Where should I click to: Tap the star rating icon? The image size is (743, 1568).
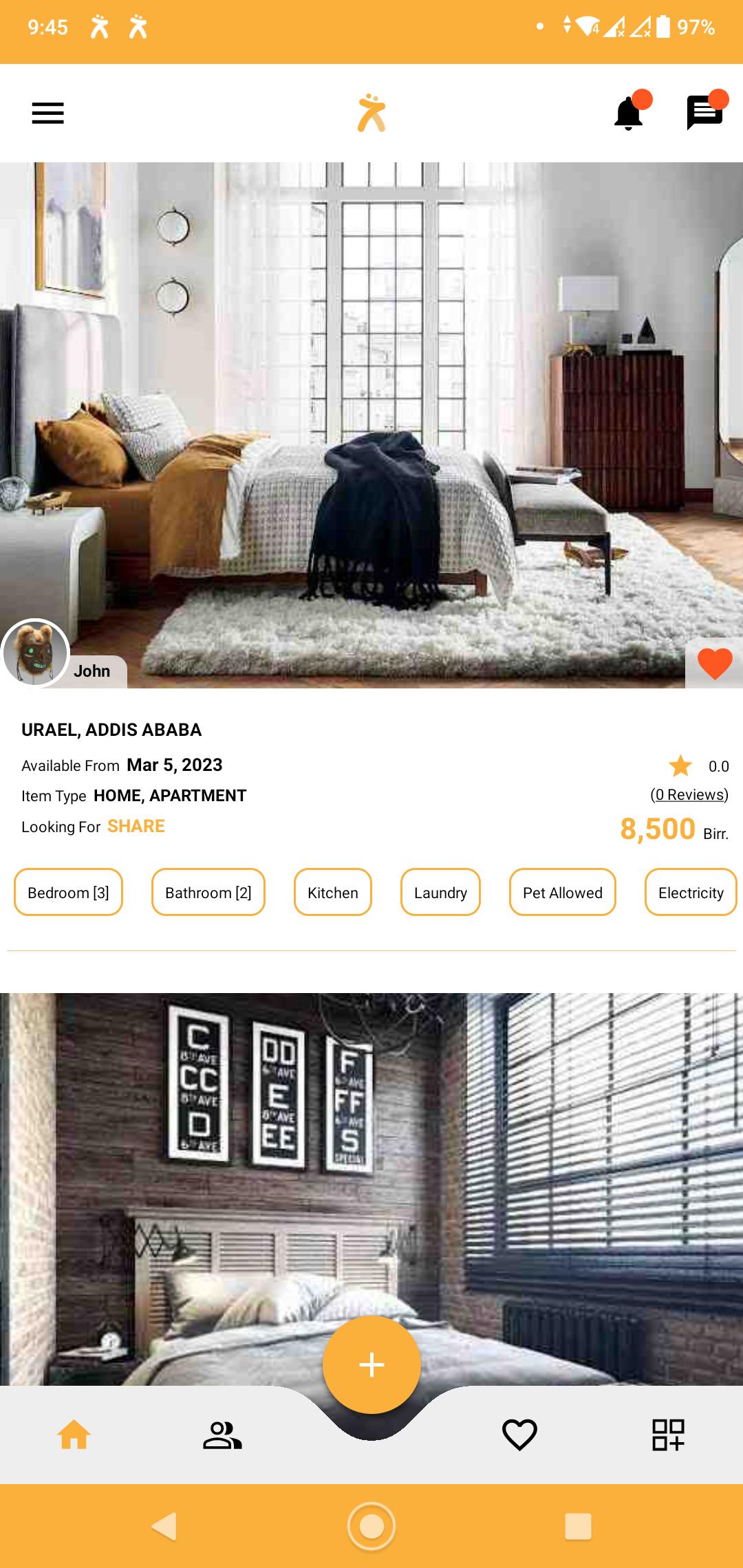point(680,765)
